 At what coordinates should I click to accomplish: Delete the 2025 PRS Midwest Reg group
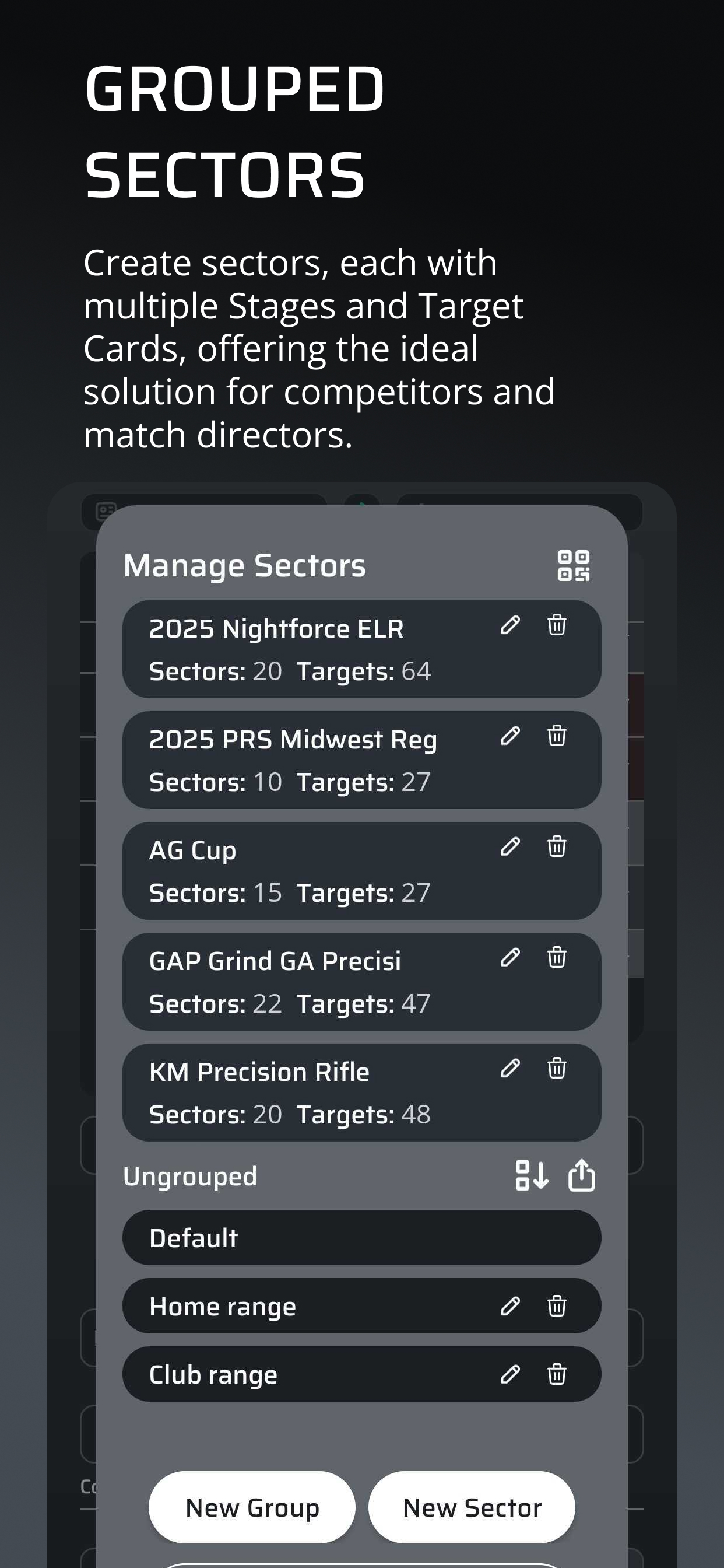(557, 736)
